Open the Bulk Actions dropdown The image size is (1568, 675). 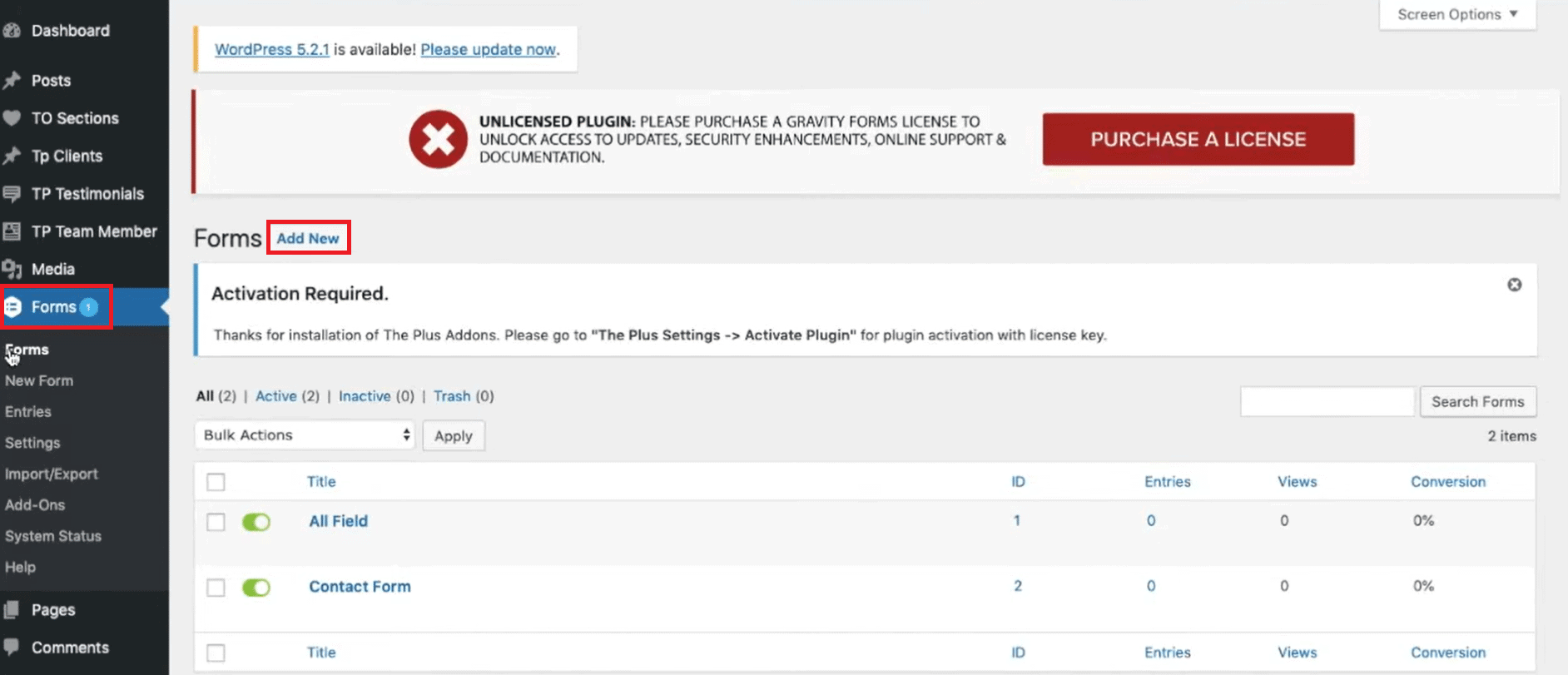click(x=305, y=435)
